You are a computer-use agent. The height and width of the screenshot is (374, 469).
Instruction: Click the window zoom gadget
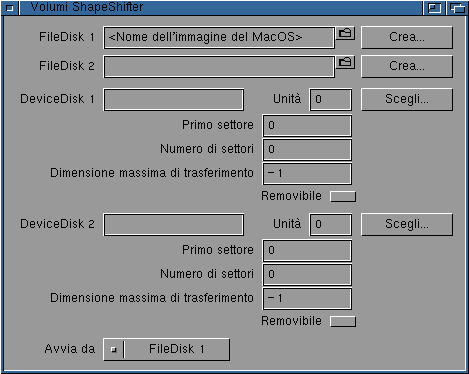point(434,8)
